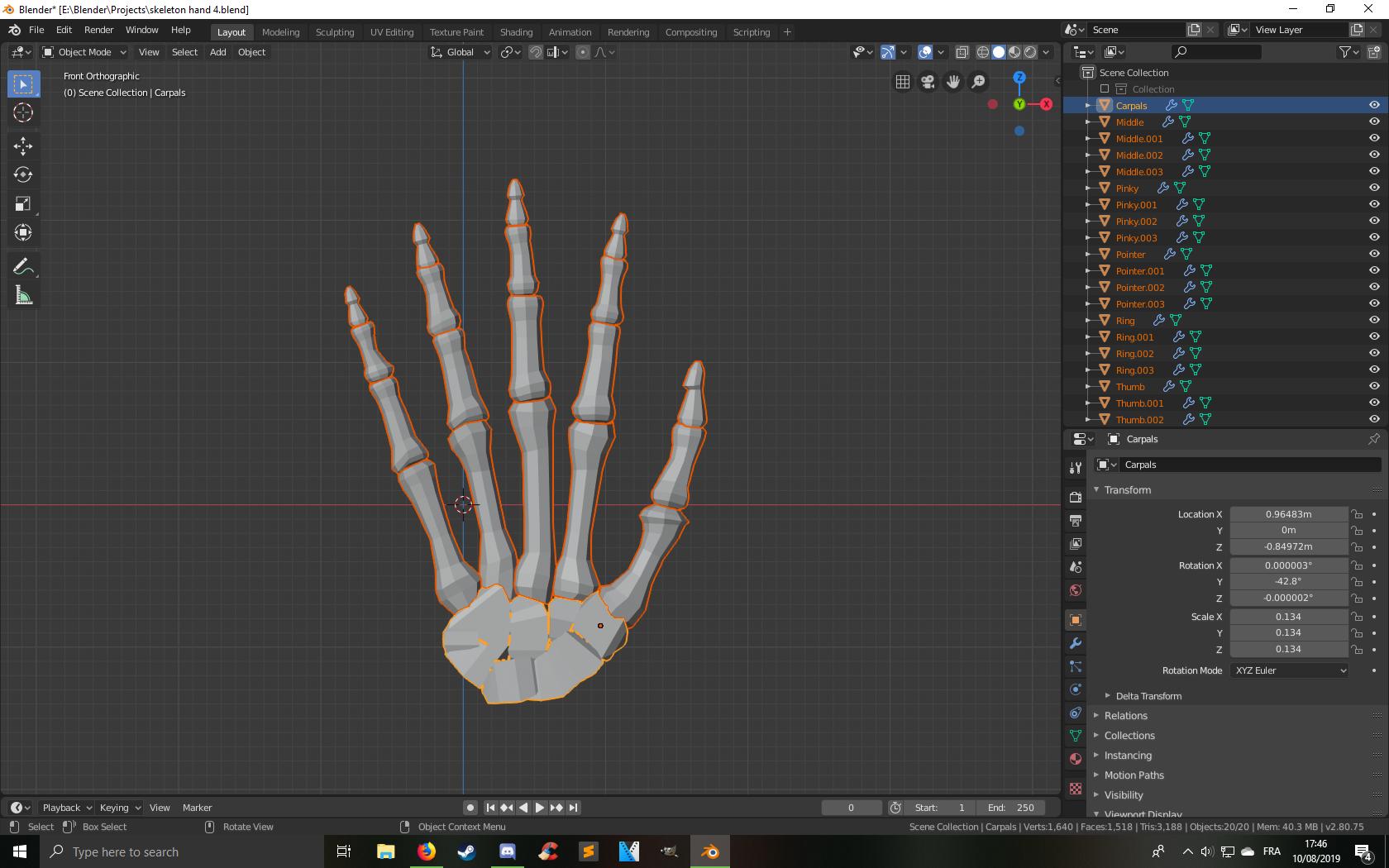Click the End frame field
This screenshot has height=868, width=1389.
point(1010,808)
